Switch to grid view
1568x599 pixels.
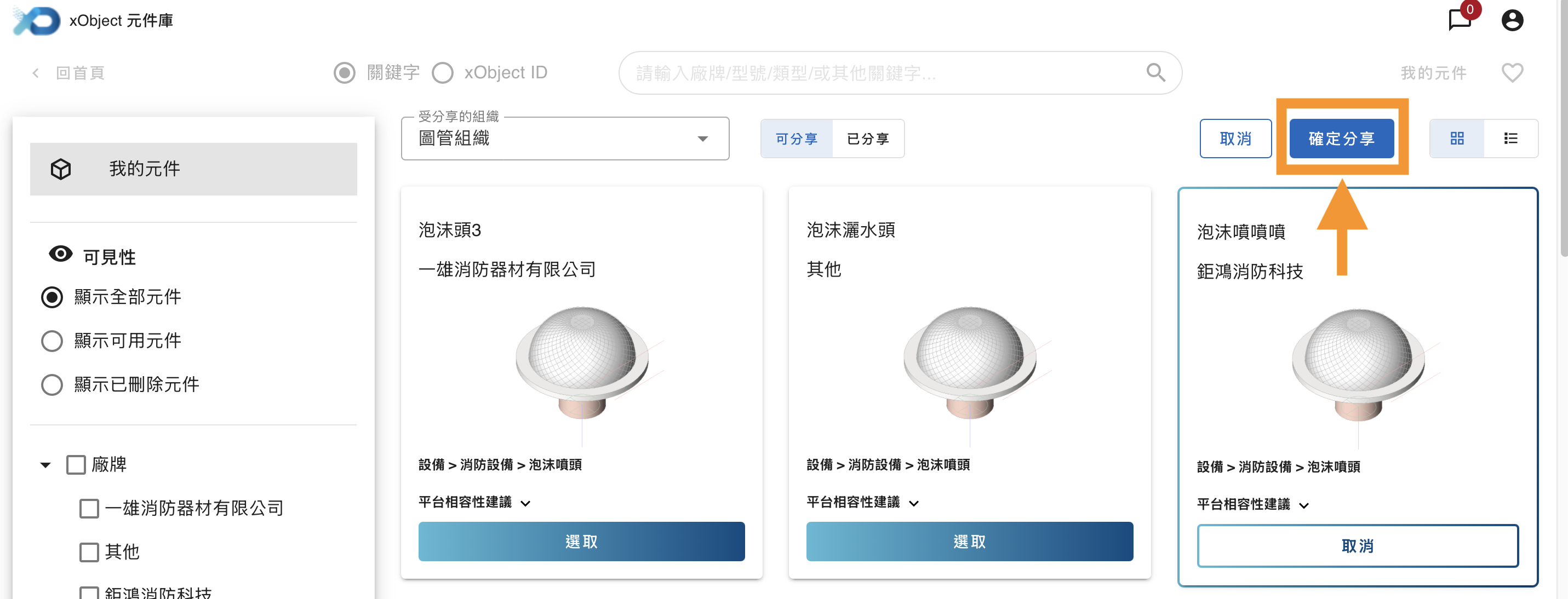tap(1457, 139)
